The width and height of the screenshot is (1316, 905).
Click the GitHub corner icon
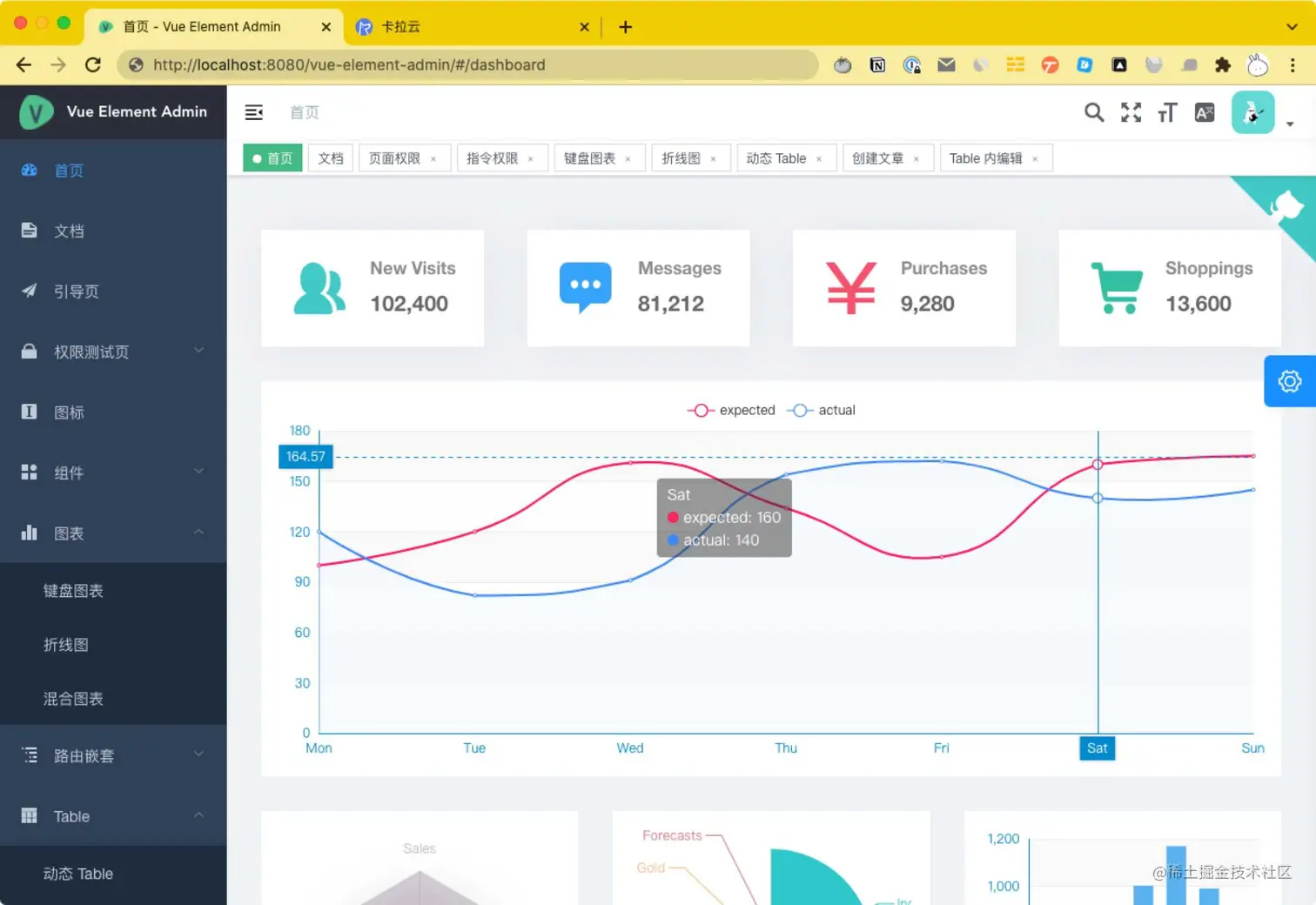tap(1286, 206)
